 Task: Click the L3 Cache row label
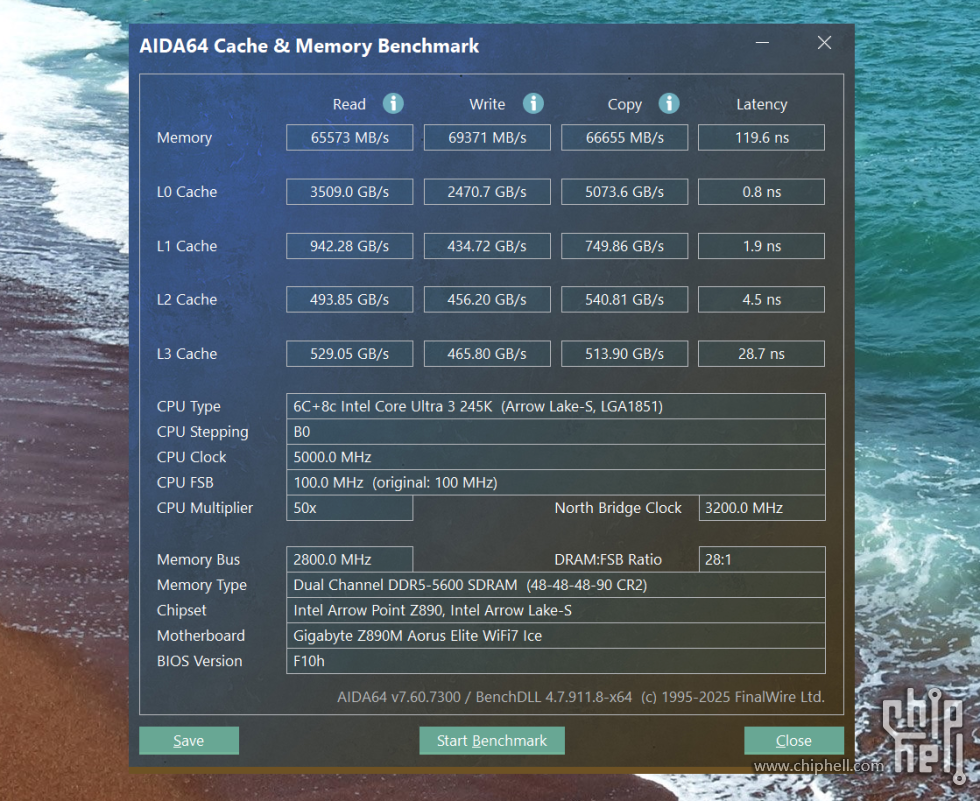click(187, 354)
